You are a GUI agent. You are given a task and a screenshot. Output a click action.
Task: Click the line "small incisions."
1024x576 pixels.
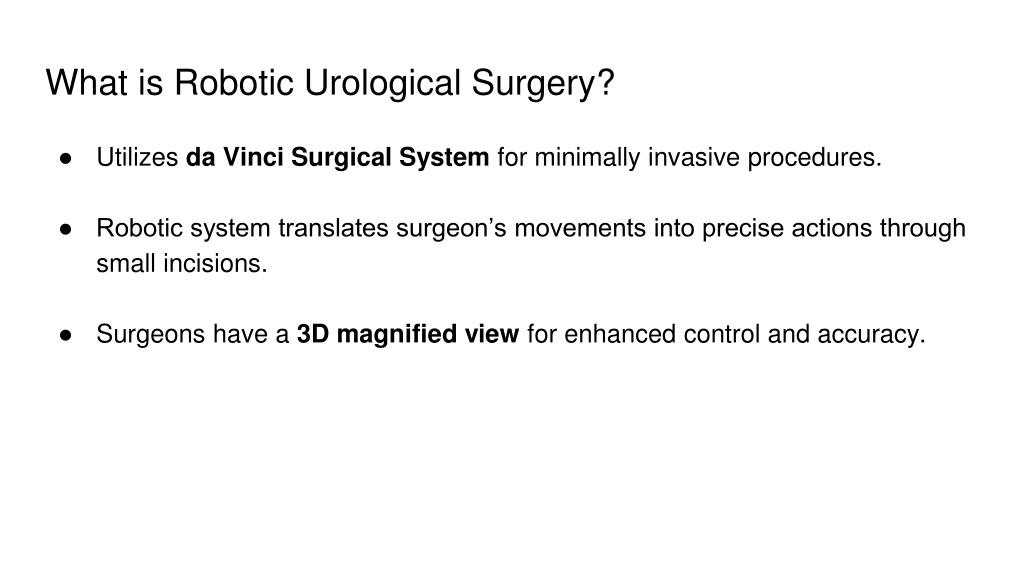(x=182, y=264)
